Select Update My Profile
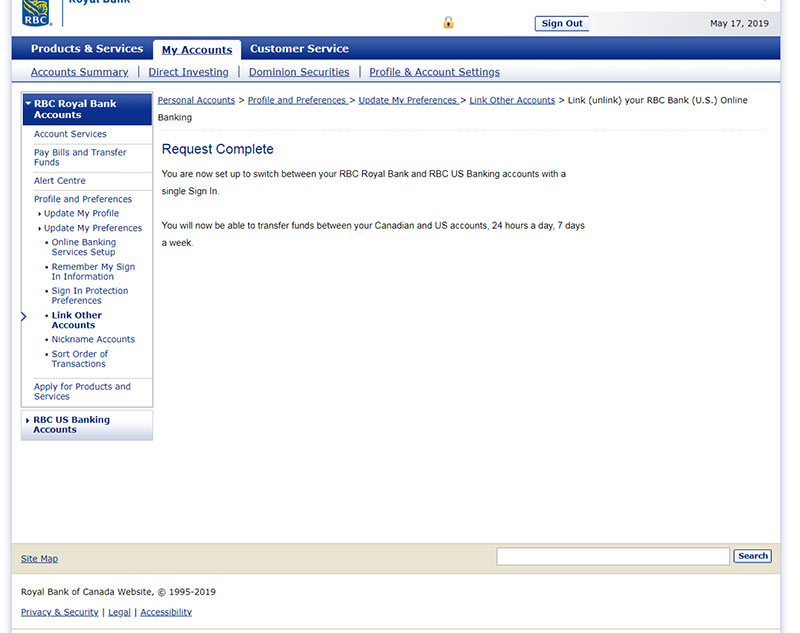This screenshot has height=633, width=800. coord(81,213)
